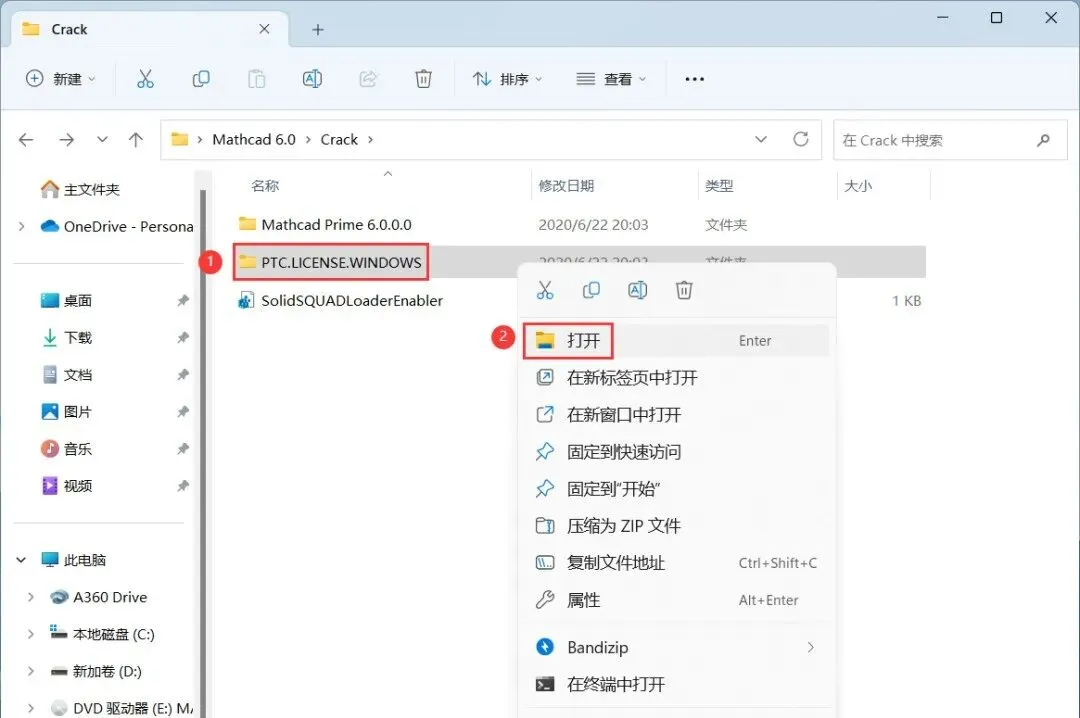Select DVD 驱动器 (E:) drive
The image size is (1080, 718).
tap(121, 708)
